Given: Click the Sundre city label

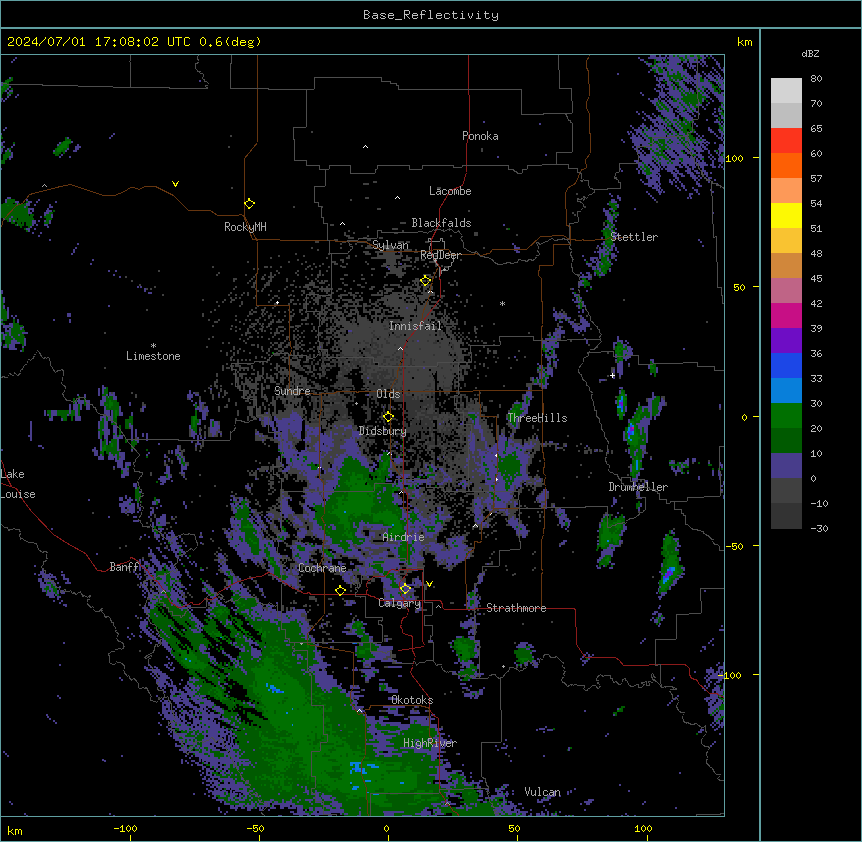Looking at the screenshot, I should click(292, 391).
